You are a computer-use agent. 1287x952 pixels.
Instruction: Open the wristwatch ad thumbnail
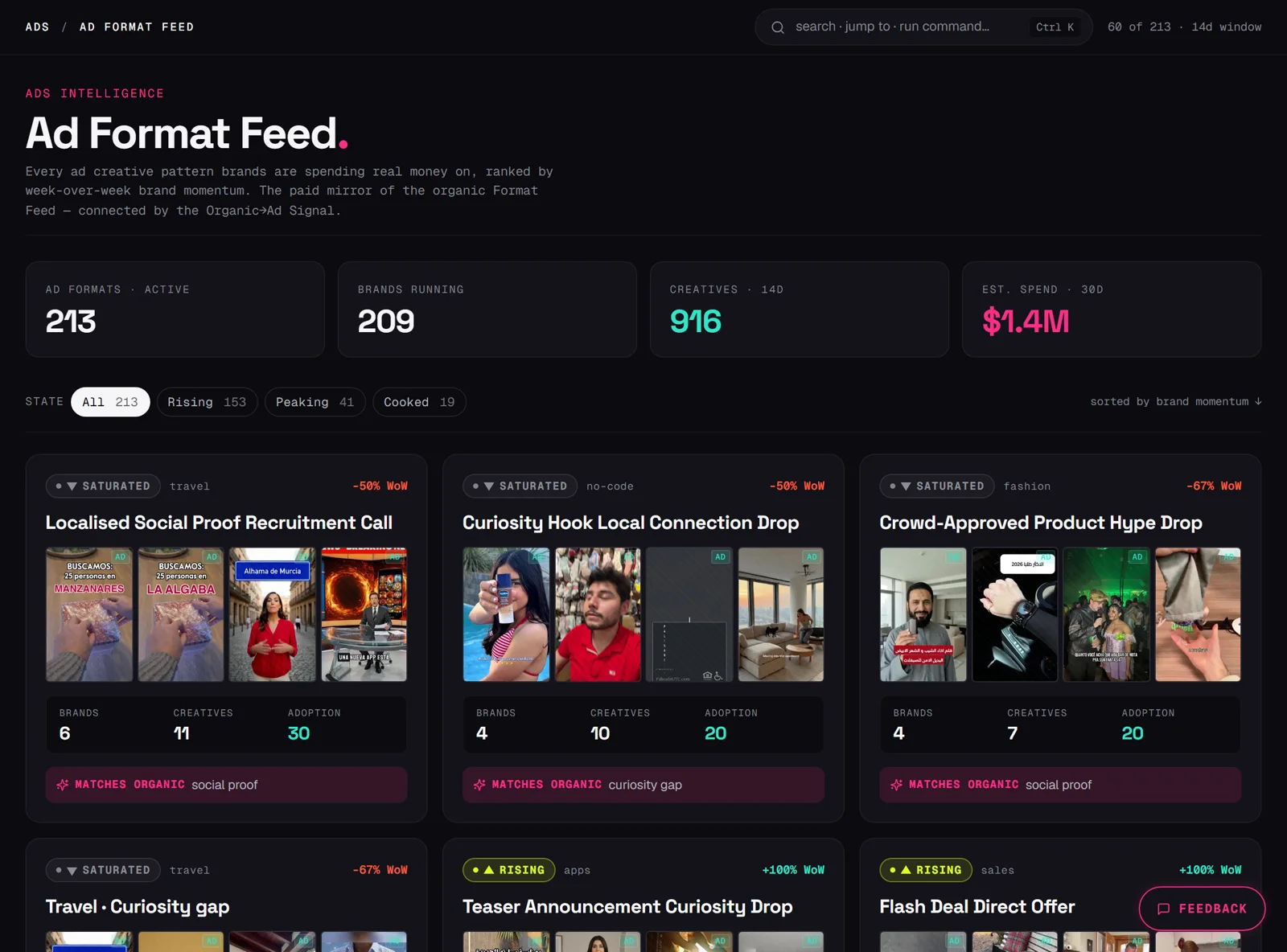[1014, 614]
